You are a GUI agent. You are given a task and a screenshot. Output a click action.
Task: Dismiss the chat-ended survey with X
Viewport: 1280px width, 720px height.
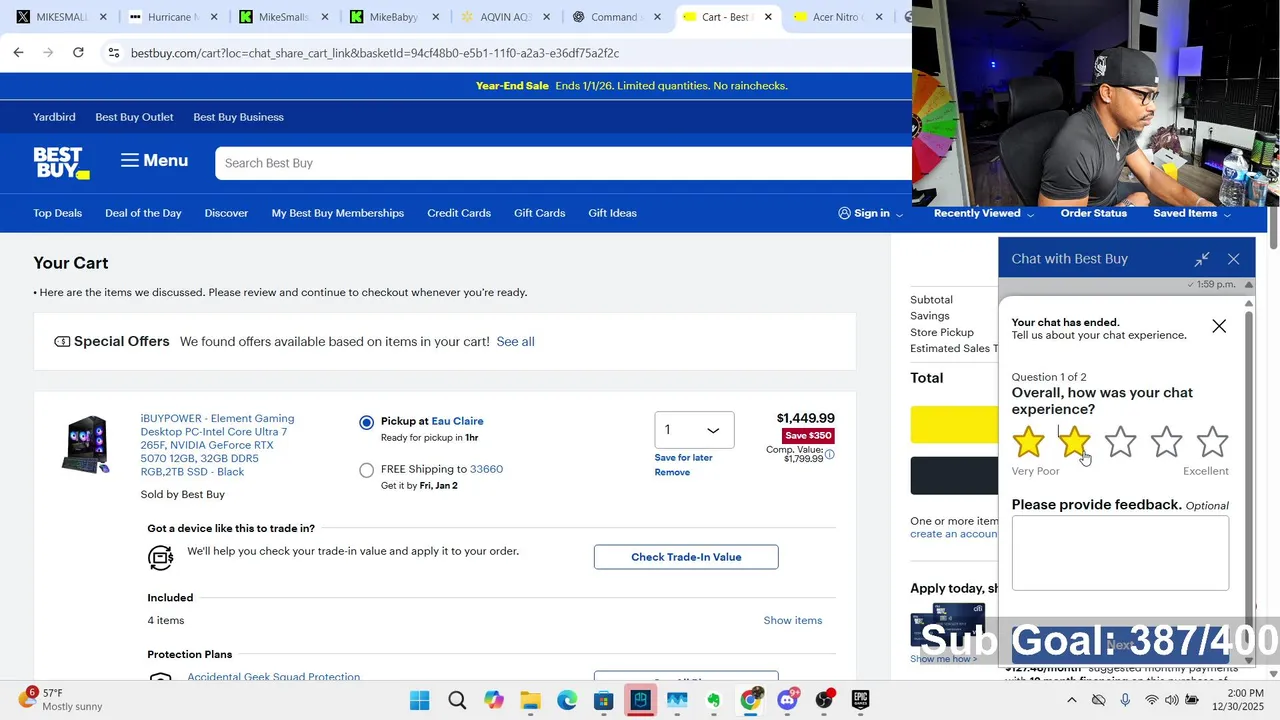coord(1219,326)
